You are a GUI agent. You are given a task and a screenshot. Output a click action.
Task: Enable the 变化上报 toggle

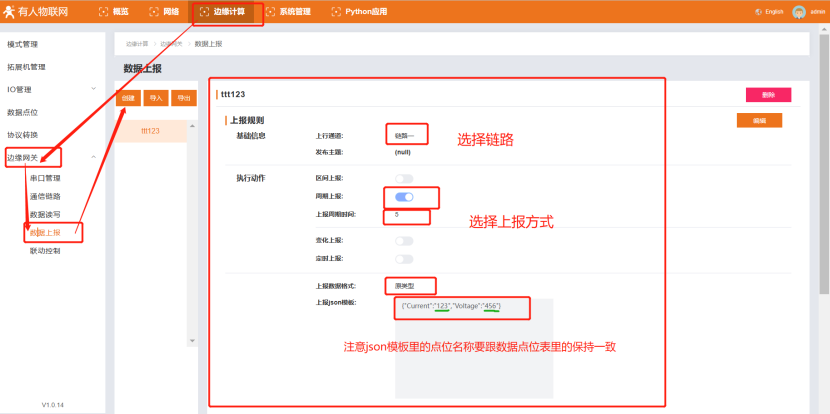[x=404, y=241]
